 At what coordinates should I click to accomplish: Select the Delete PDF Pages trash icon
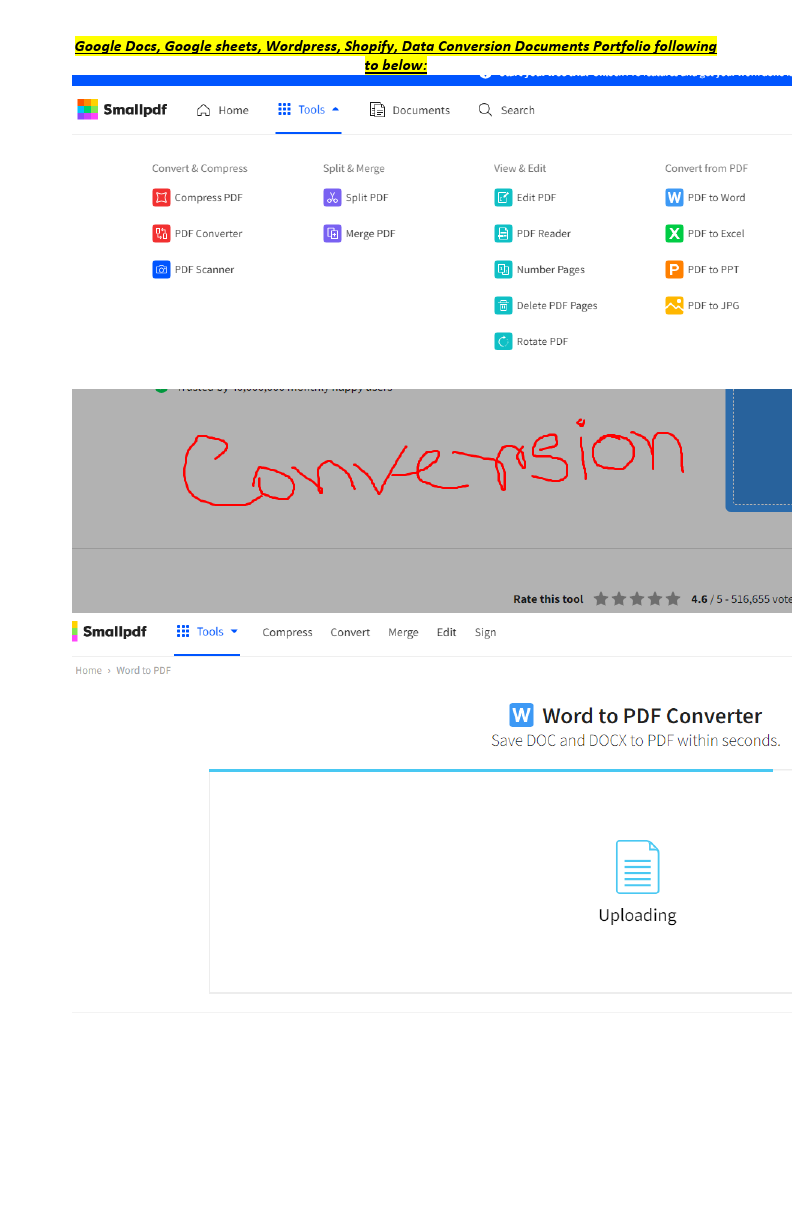[503, 306]
